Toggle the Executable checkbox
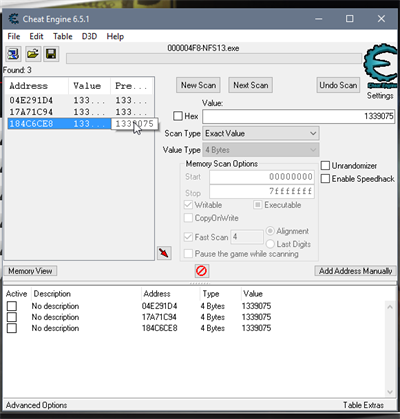 click(x=257, y=205)
